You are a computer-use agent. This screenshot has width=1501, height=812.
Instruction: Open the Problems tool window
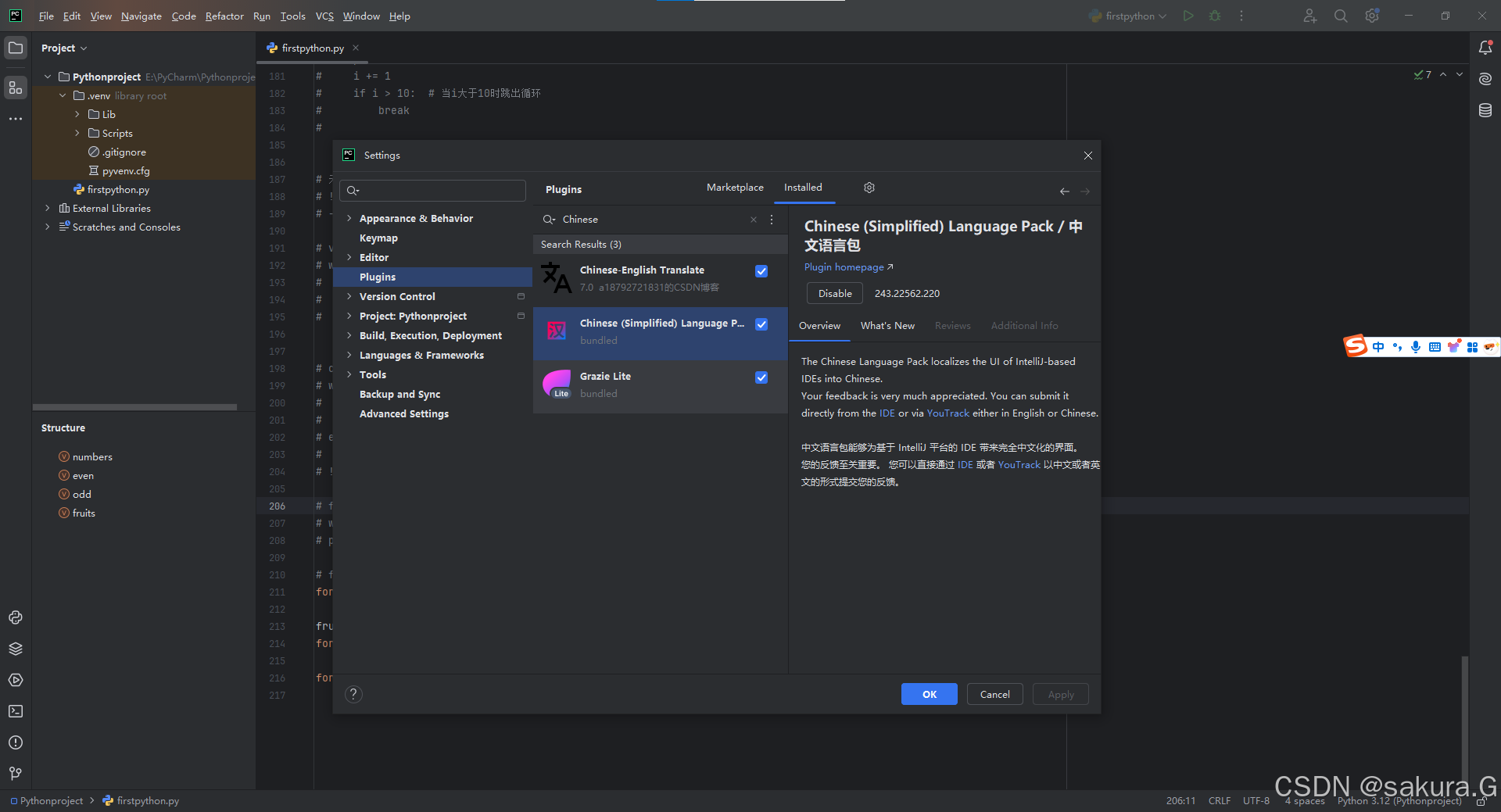[x=16, y=742]
